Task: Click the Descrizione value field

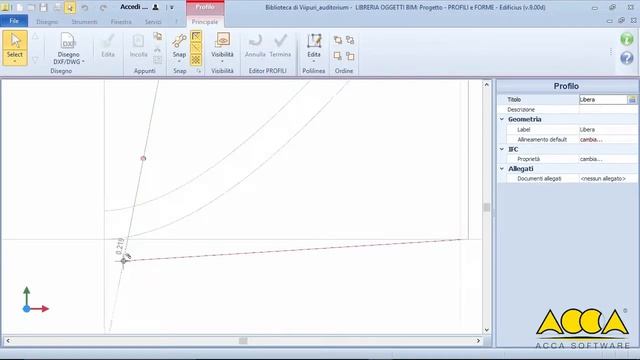Action: pos(608,109)
